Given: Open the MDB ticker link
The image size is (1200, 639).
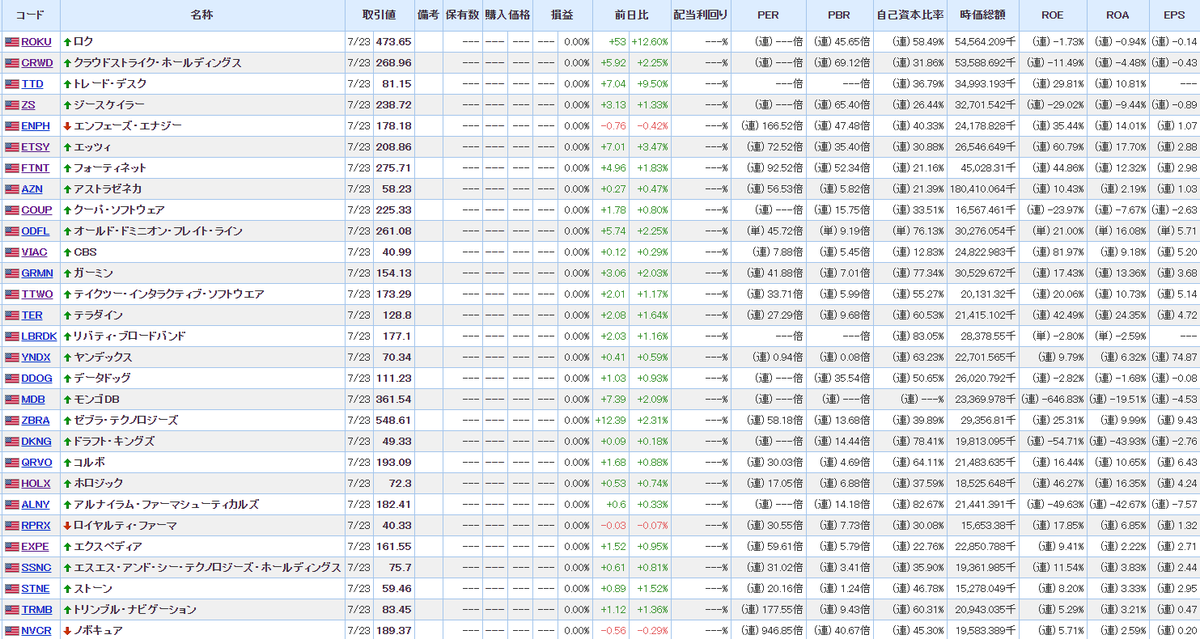Looking at the screenshot, I should (x=32, y=399).
